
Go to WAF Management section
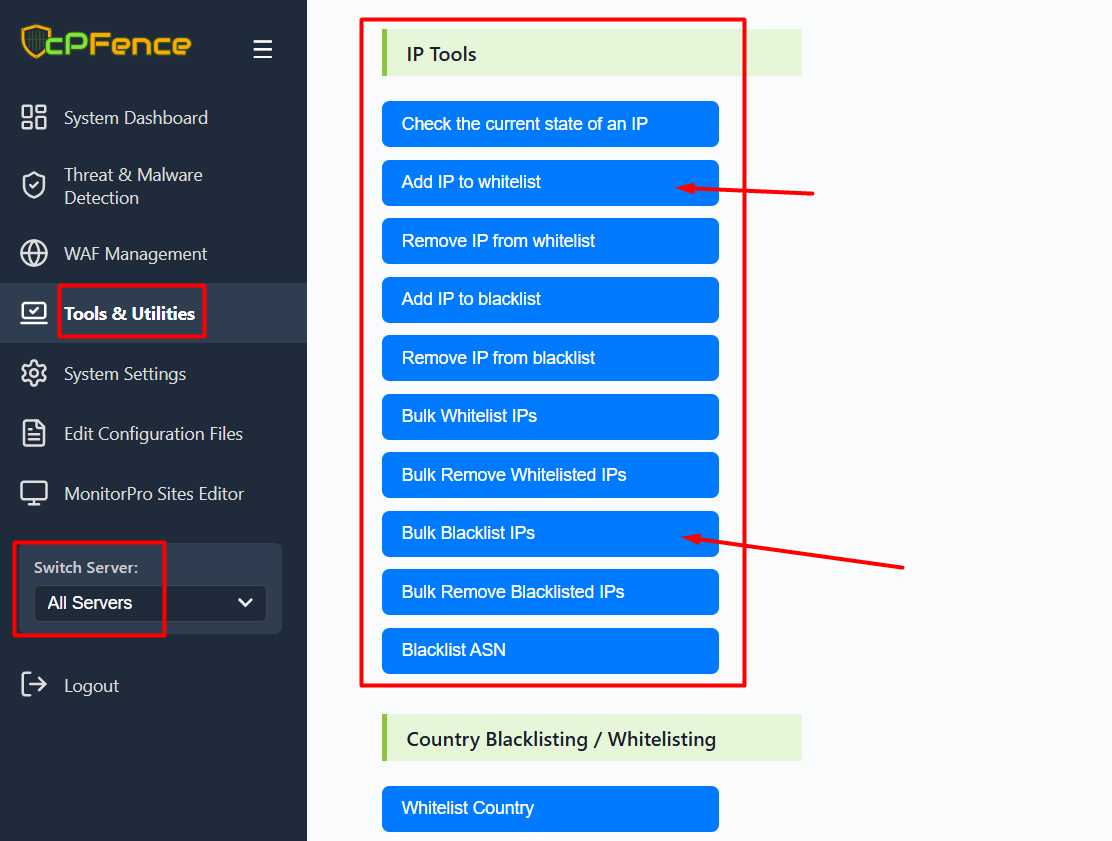[135, 254]
